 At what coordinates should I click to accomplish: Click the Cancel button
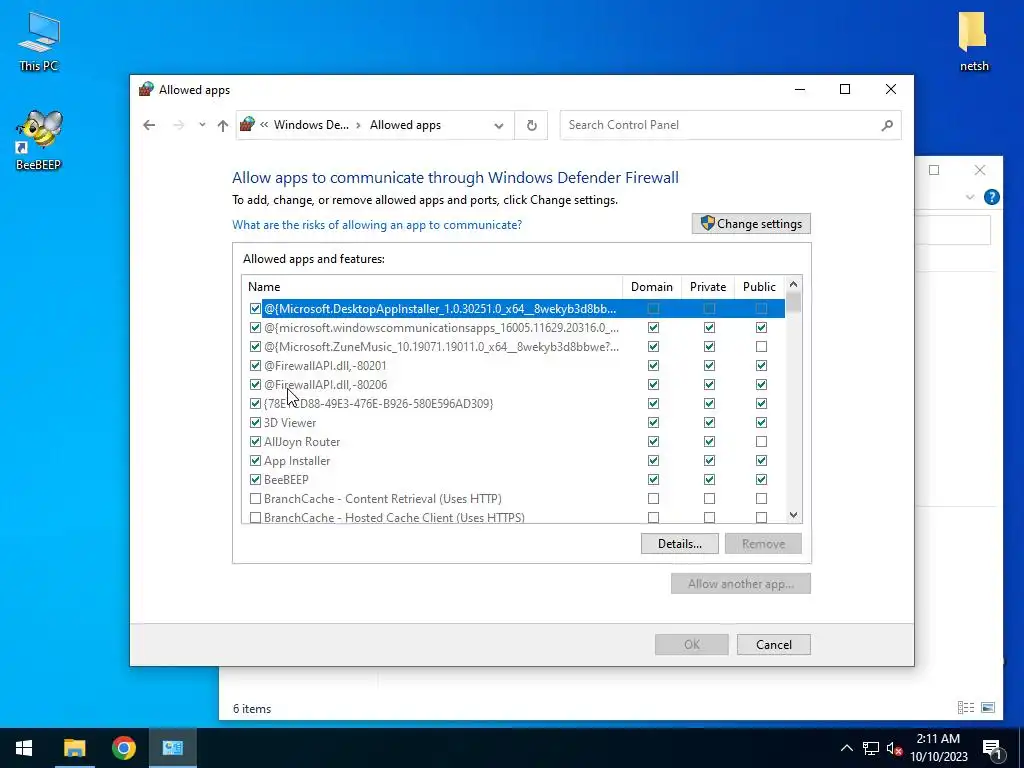(774, 645)
